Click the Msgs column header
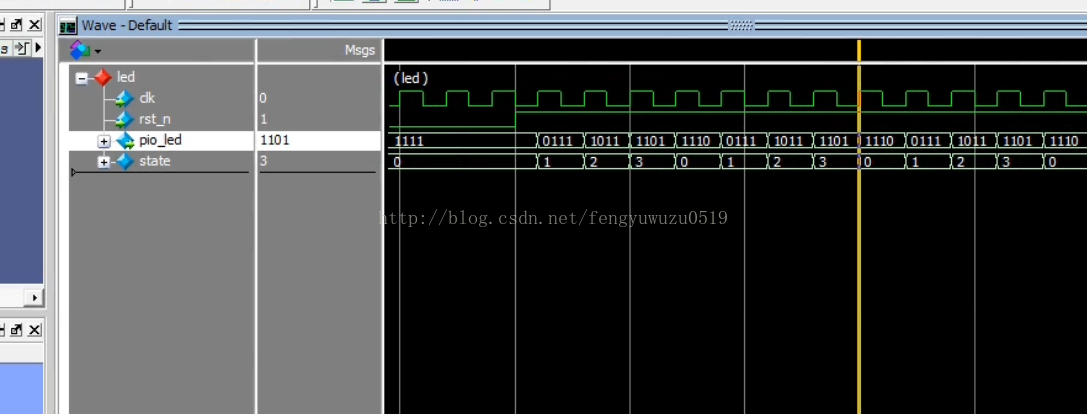The image size is (1087, 414). pos(360,50)
